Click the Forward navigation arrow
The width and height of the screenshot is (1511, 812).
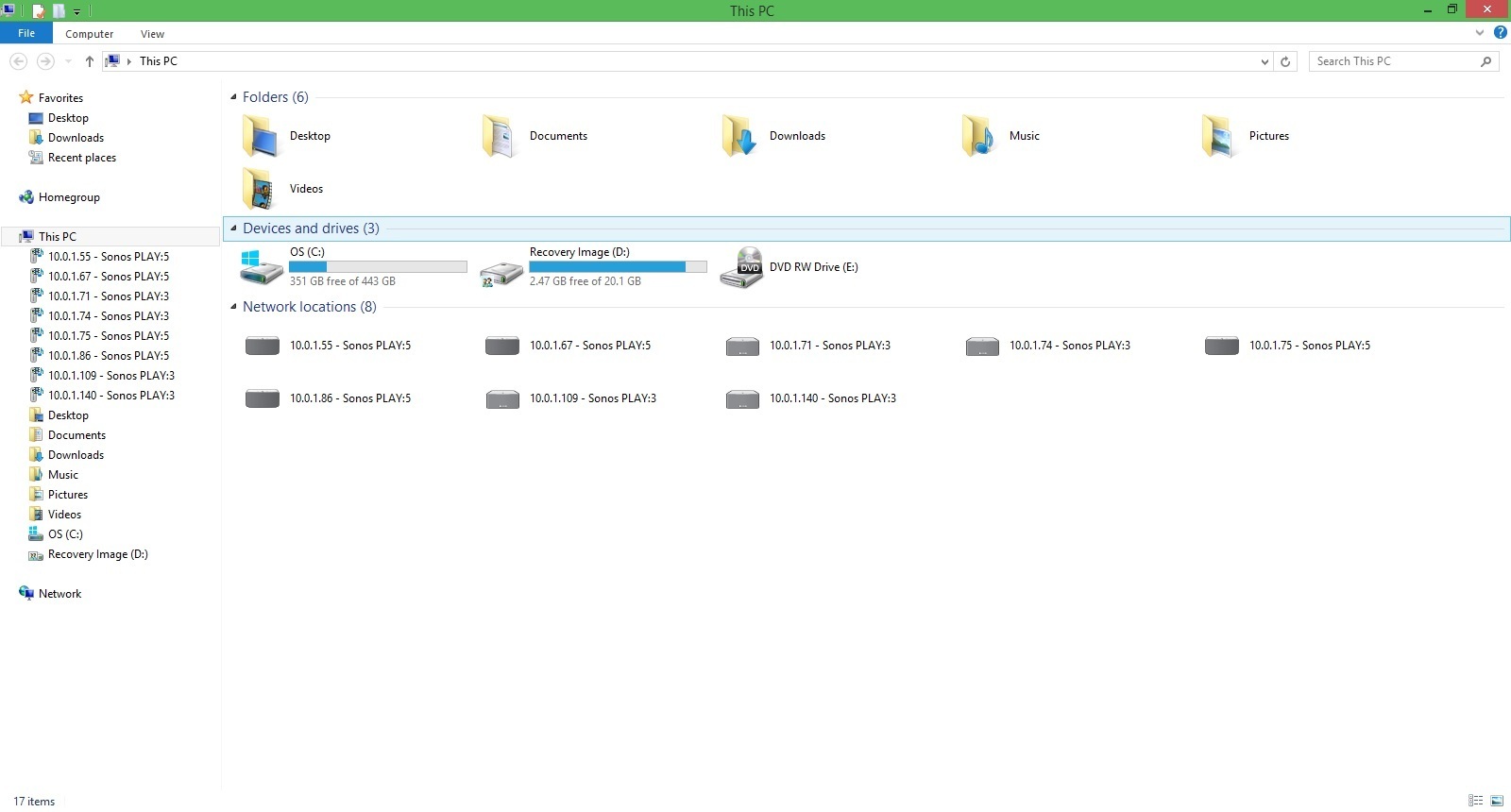pos(45,61)
